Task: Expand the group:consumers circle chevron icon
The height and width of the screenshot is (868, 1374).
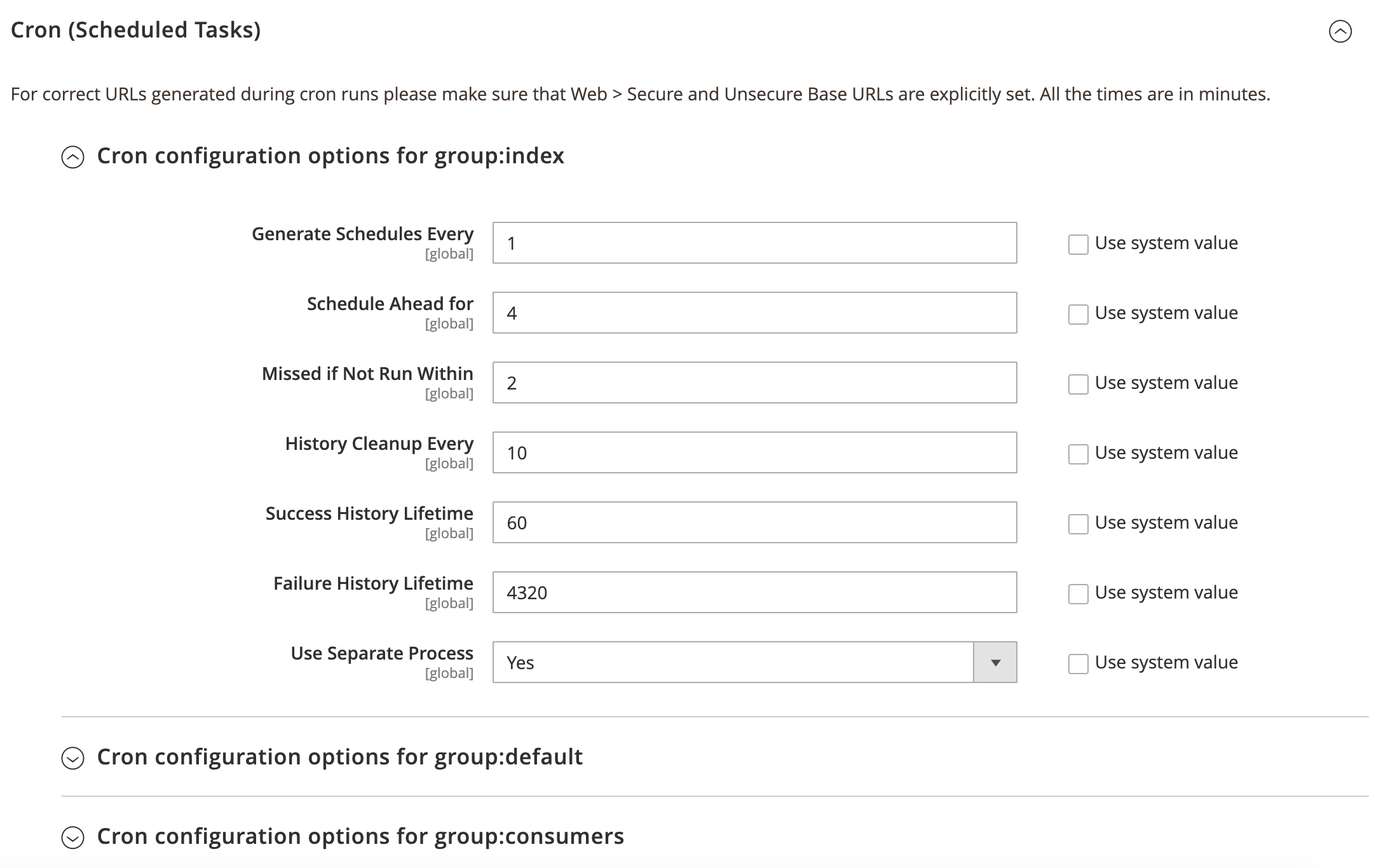Action: (x=73, y=837)
